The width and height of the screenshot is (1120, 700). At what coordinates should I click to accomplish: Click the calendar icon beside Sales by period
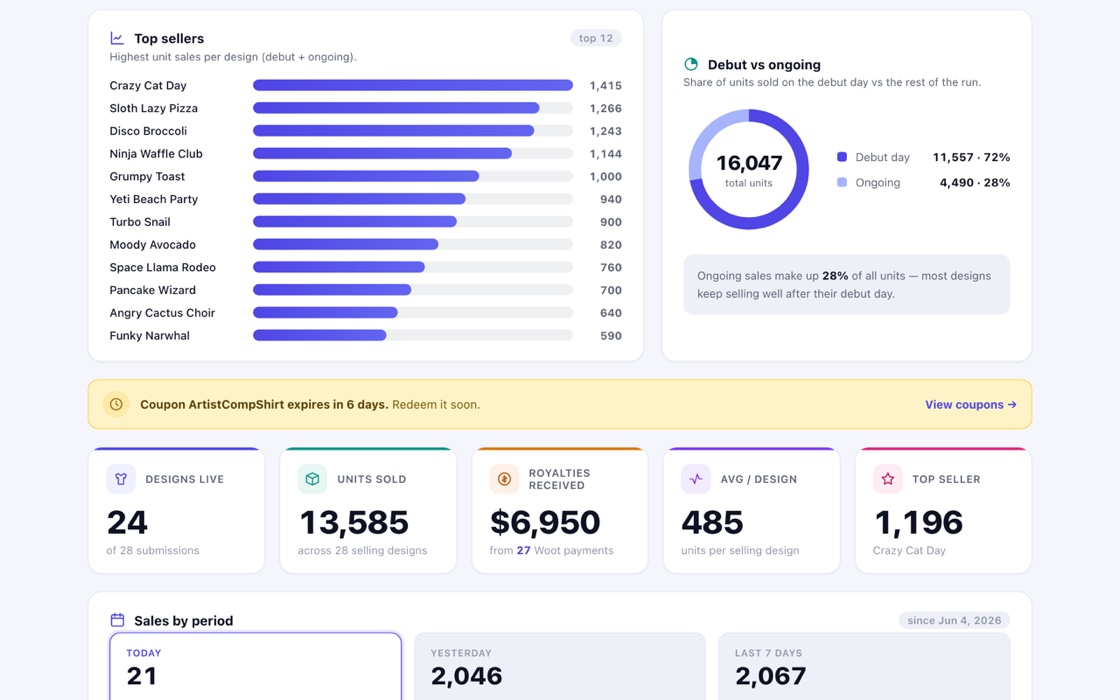(x=117, y=620)
